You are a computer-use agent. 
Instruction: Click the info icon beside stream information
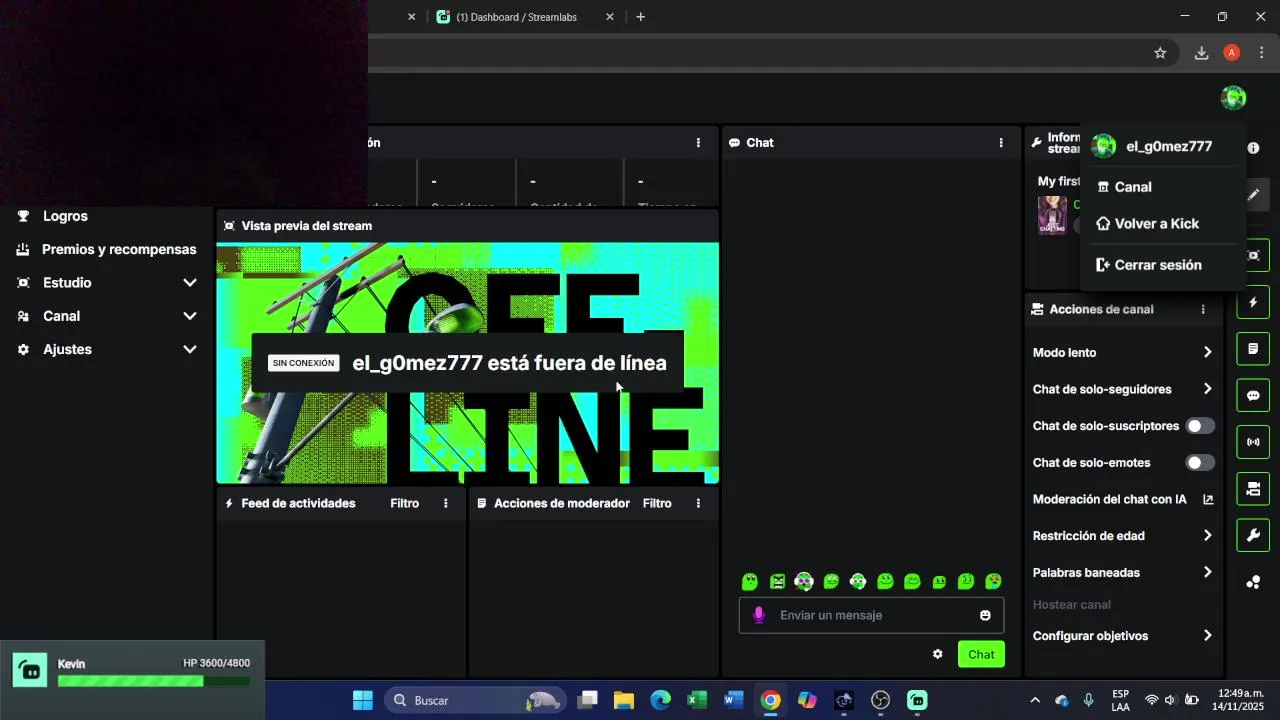(x=1253, y=148)
